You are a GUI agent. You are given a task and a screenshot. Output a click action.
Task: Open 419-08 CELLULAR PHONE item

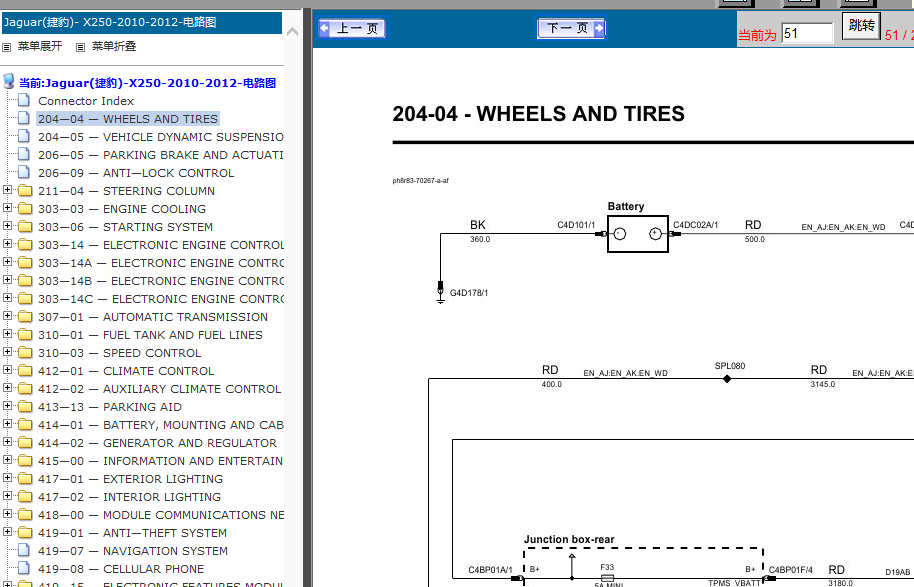click(x=121, y=569)
